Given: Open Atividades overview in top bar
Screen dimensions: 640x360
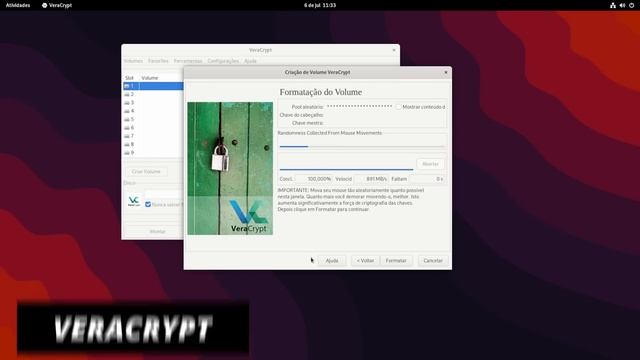Looking at the screenshot, I should click(x=18, y=5).
